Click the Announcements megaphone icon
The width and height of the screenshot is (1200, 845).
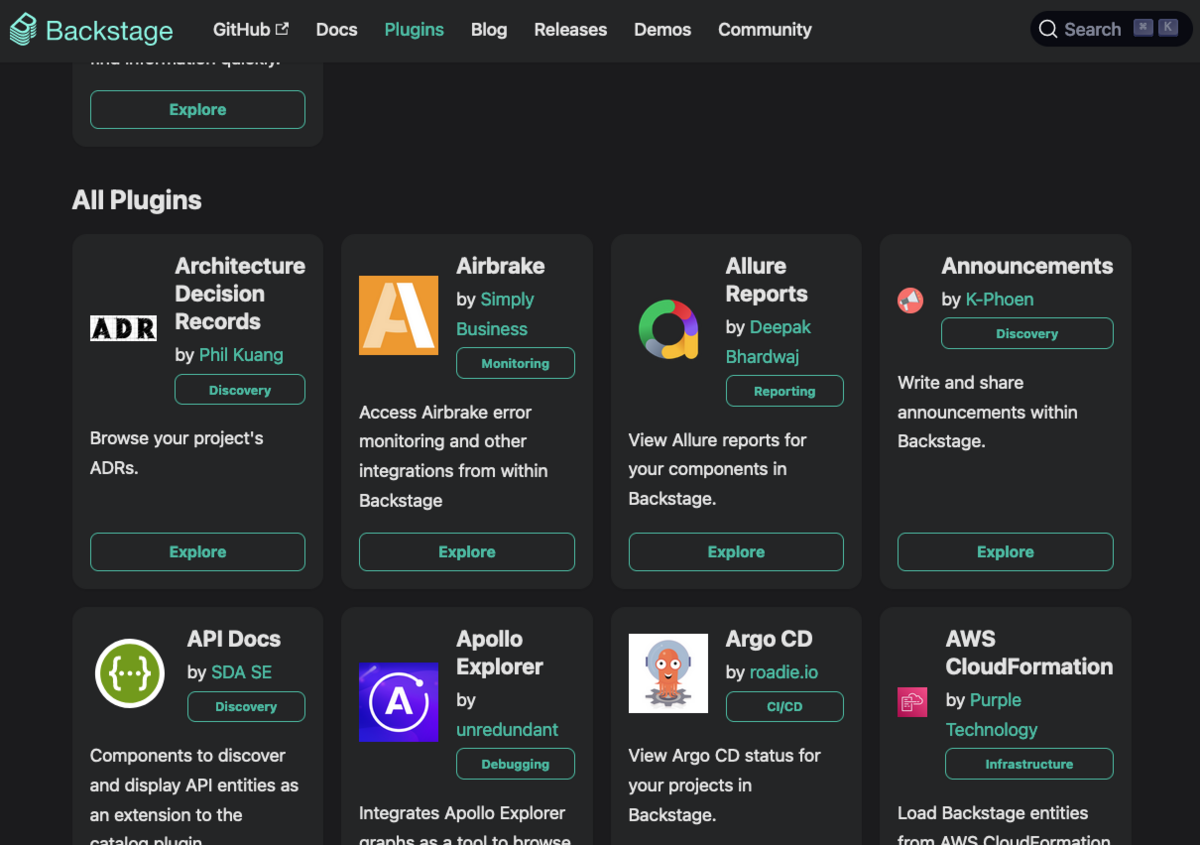tap(910, 300)
